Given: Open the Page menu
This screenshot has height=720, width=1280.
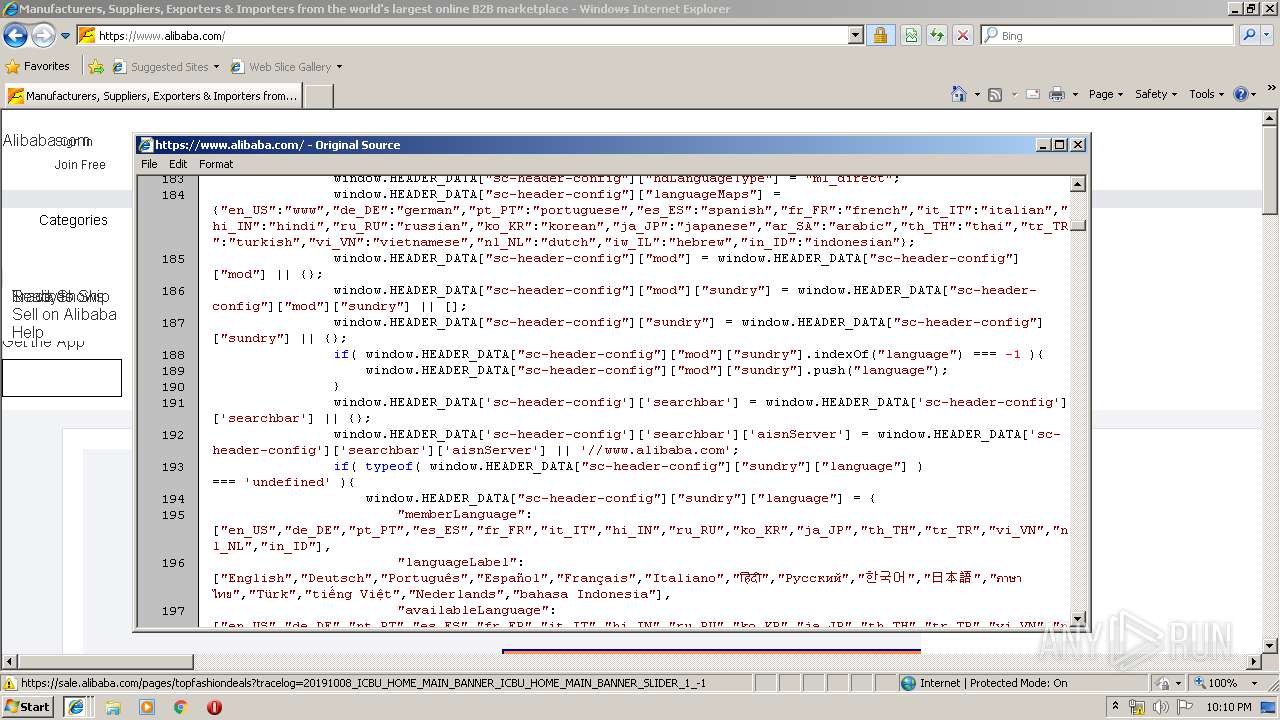Looking at the screenshot, I should pyautogui.click(x=1106, y=94).
